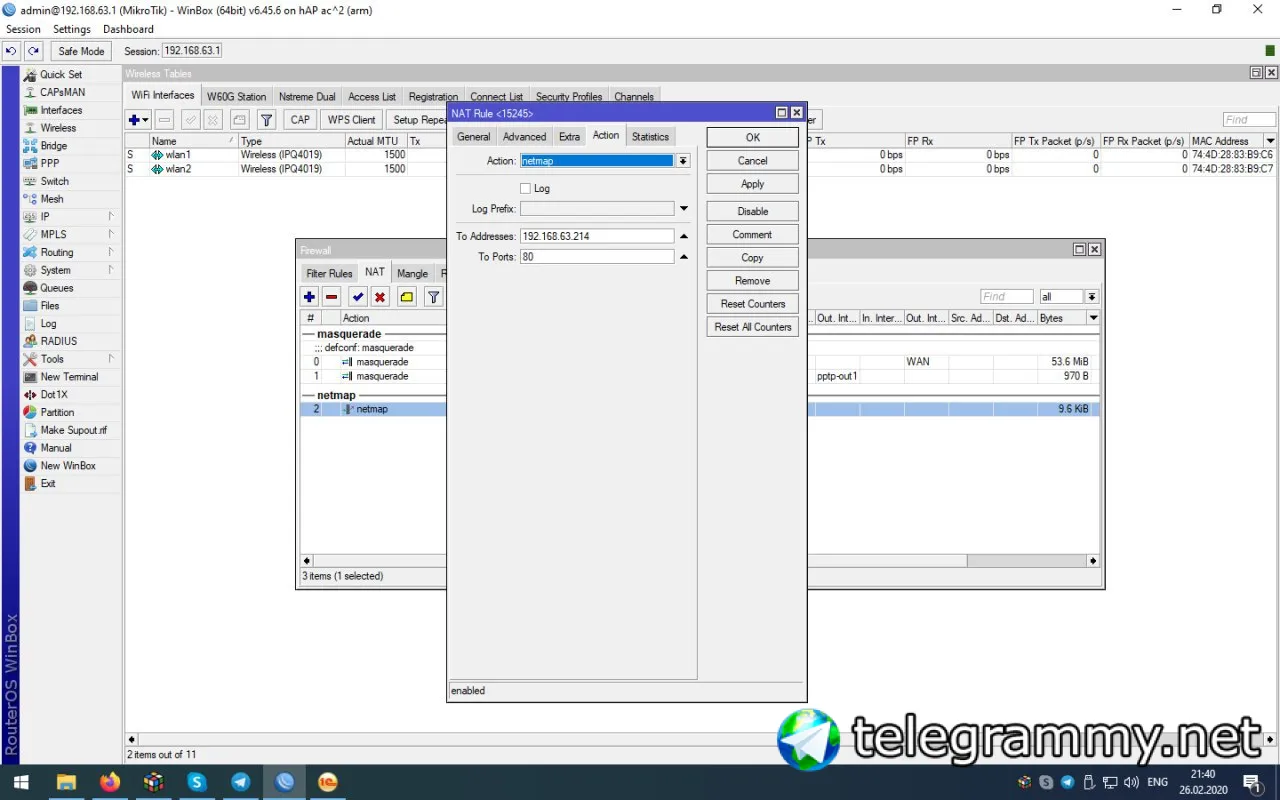Open New Terminal from the sidebar
Screen dimensions: 1280x800
(69, 377)
